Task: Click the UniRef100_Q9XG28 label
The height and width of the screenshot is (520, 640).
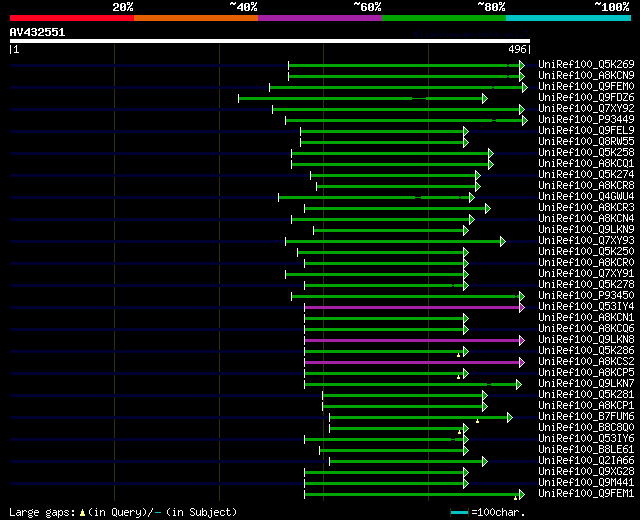Action: pyautogui.click(x=586, y=472)
